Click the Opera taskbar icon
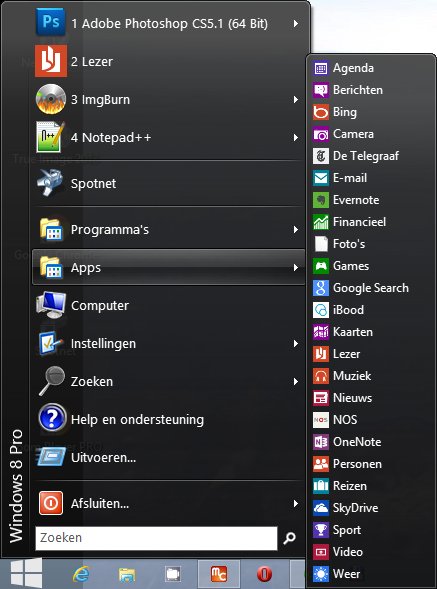Viewport: 437px width, 589px height. 264,574
